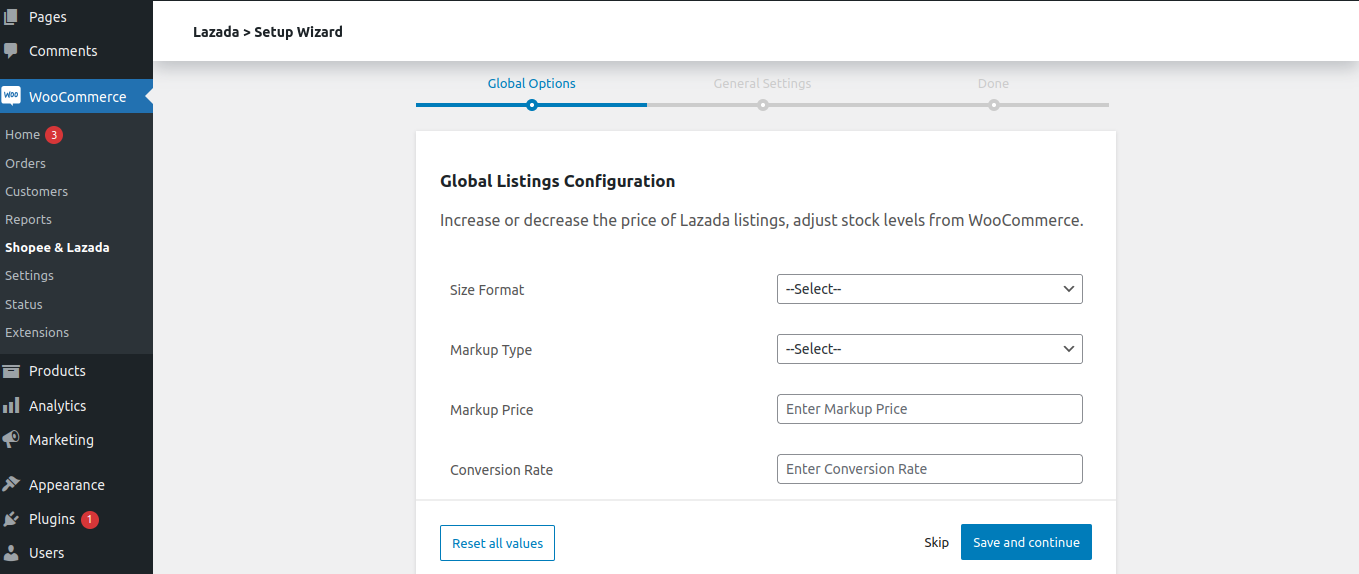The width and height of the screenshot is (1359, 574).
Task: Click the General Settings step marker dot
Action: point(763,105)
